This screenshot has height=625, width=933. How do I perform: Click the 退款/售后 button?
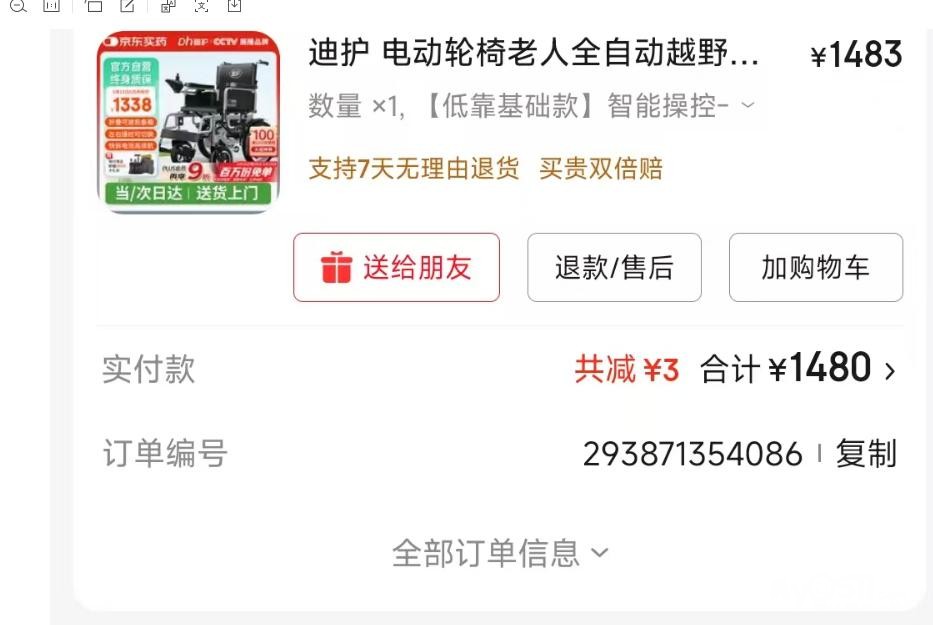click(614, 267)
